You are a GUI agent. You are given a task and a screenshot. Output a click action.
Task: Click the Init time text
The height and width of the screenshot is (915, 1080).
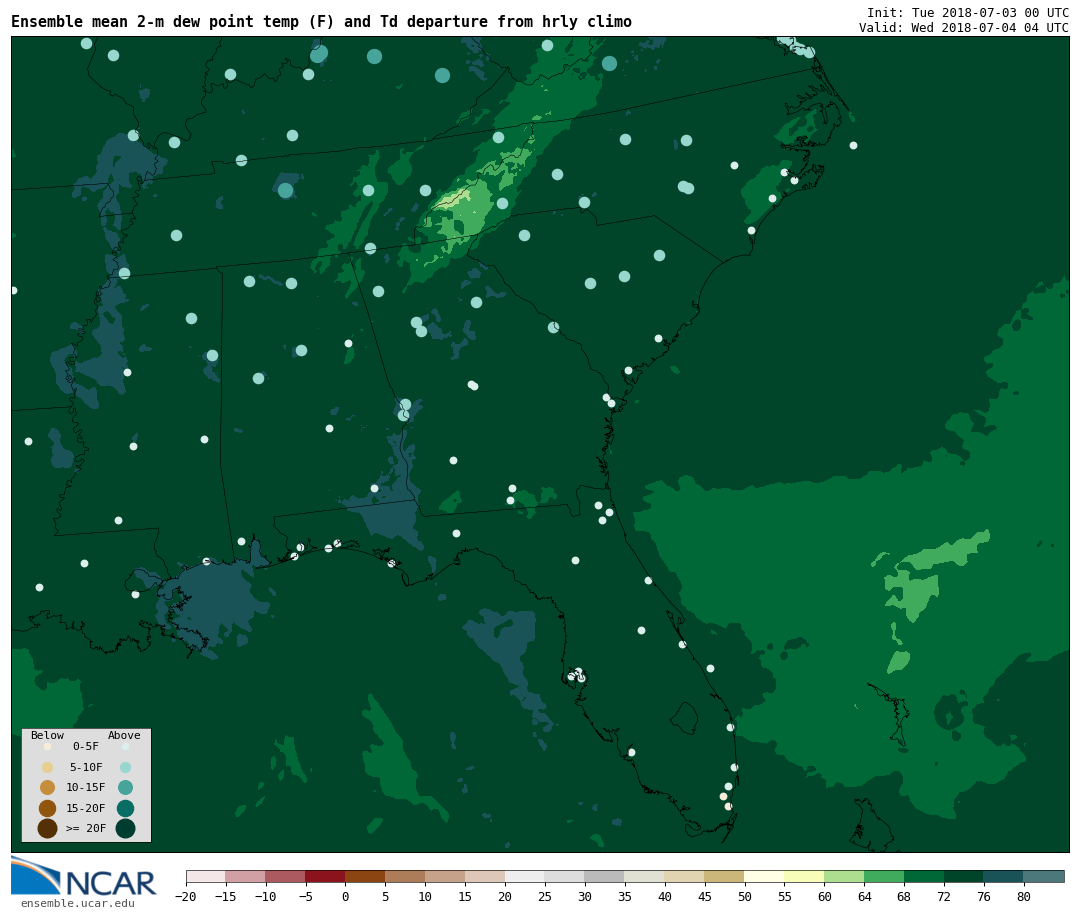pyautogui.click(x=967, y=12)
